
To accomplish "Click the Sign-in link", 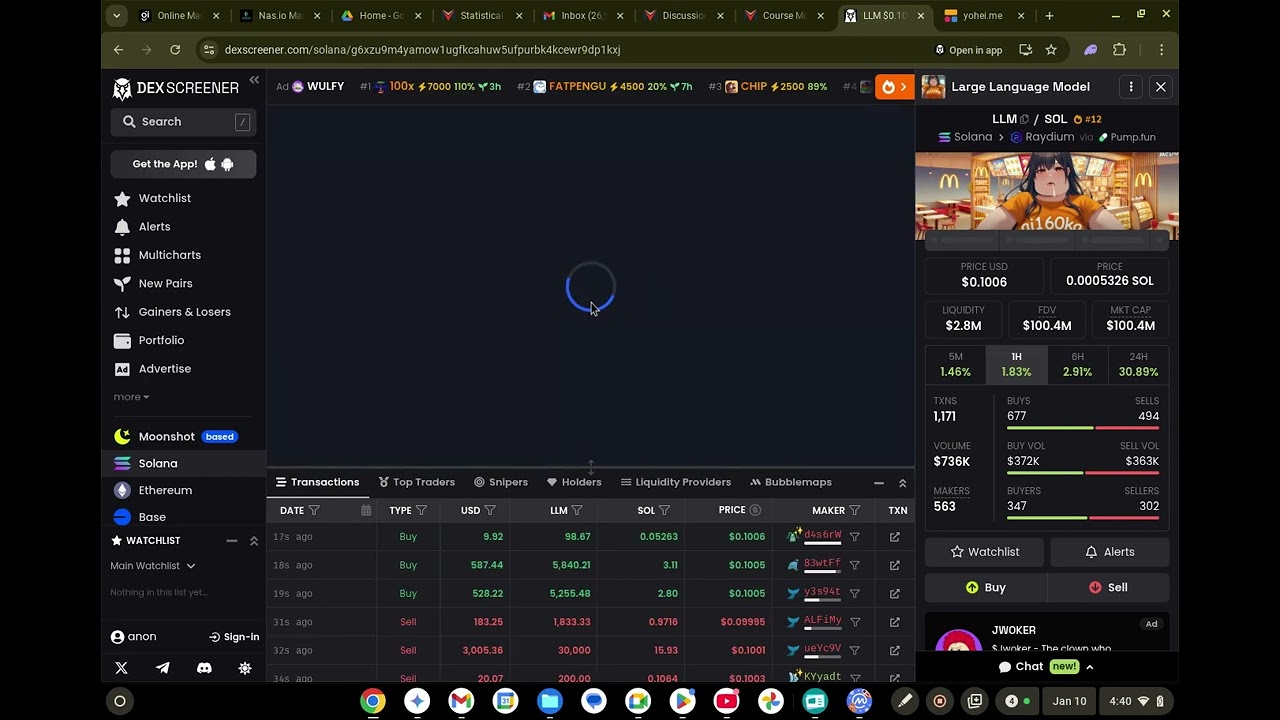I will (x=234, y=637).
